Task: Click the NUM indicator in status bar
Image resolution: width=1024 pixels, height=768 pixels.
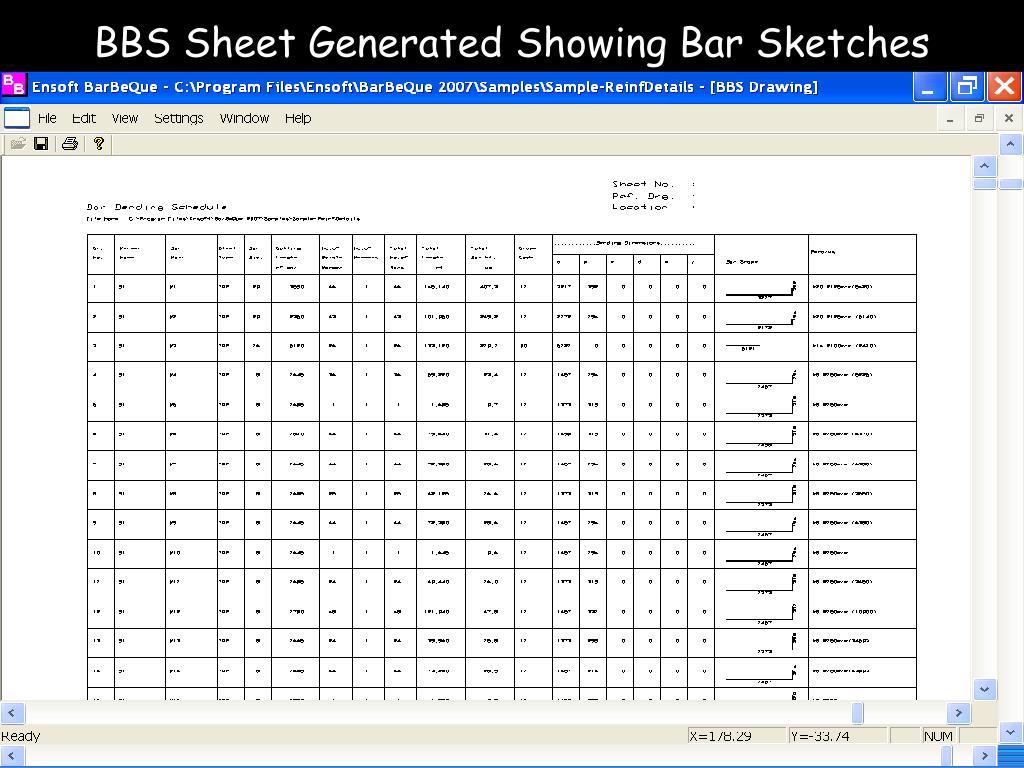Action: tap(938, 736)
